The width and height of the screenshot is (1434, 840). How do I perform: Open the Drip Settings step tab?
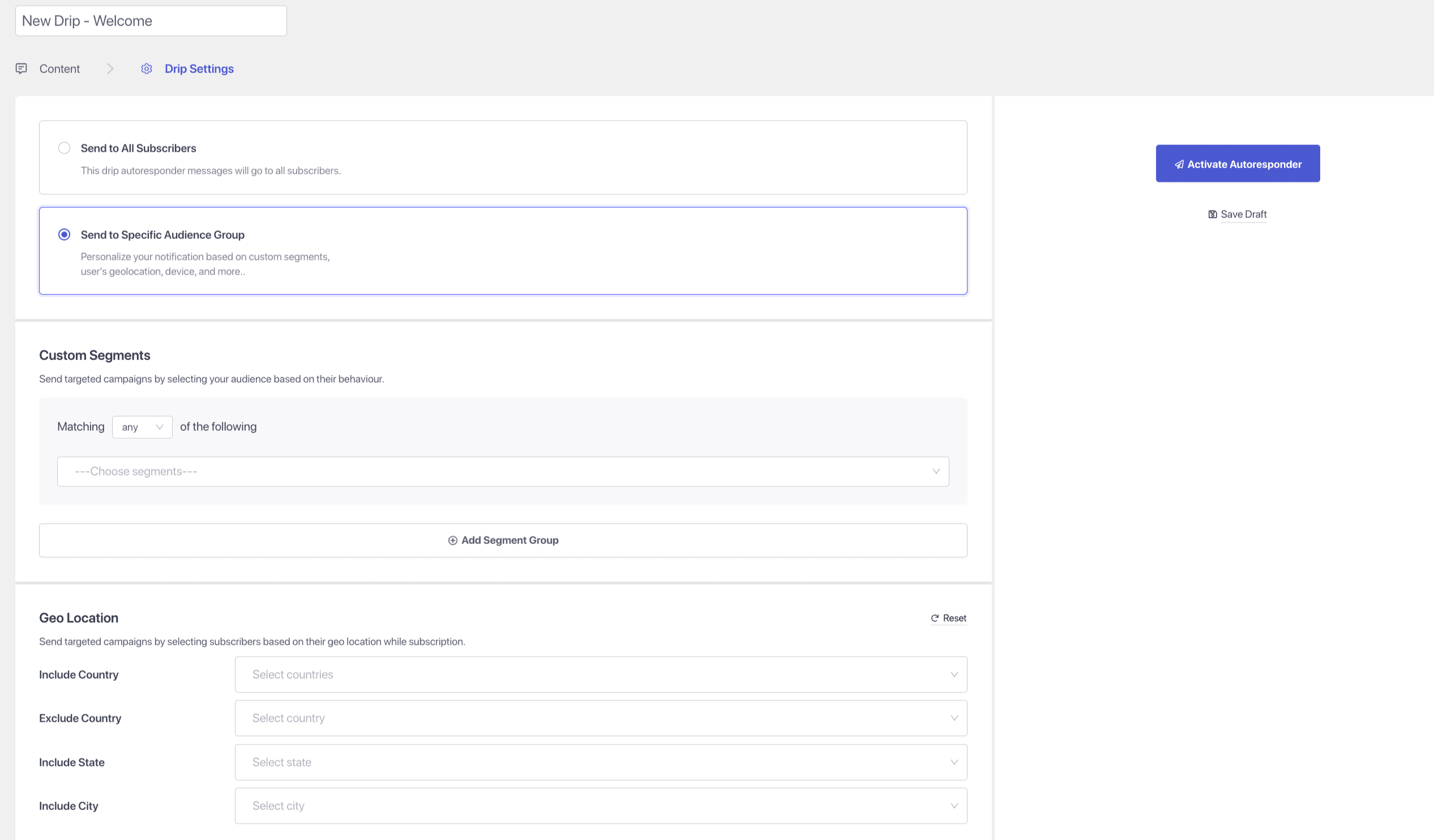coord(199,69)
